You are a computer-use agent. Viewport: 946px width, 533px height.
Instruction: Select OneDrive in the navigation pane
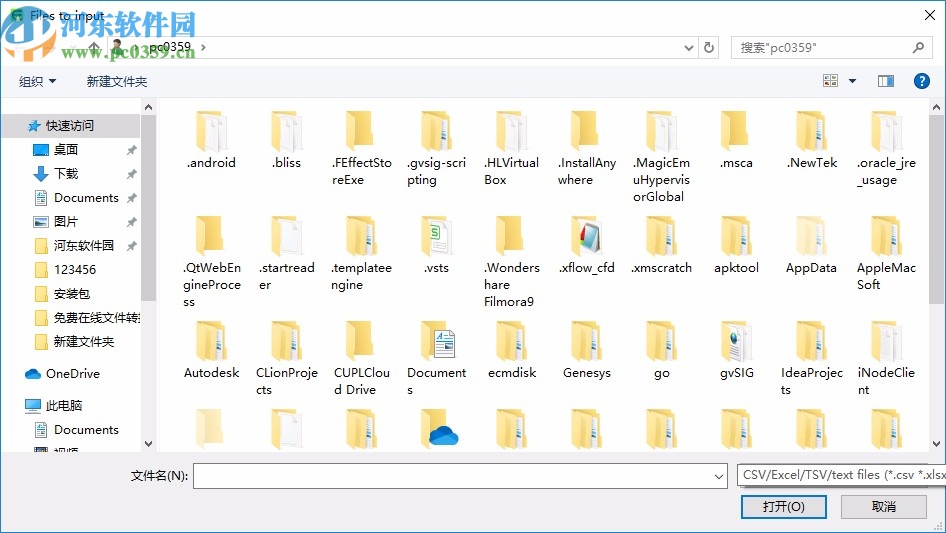point(71,374)
